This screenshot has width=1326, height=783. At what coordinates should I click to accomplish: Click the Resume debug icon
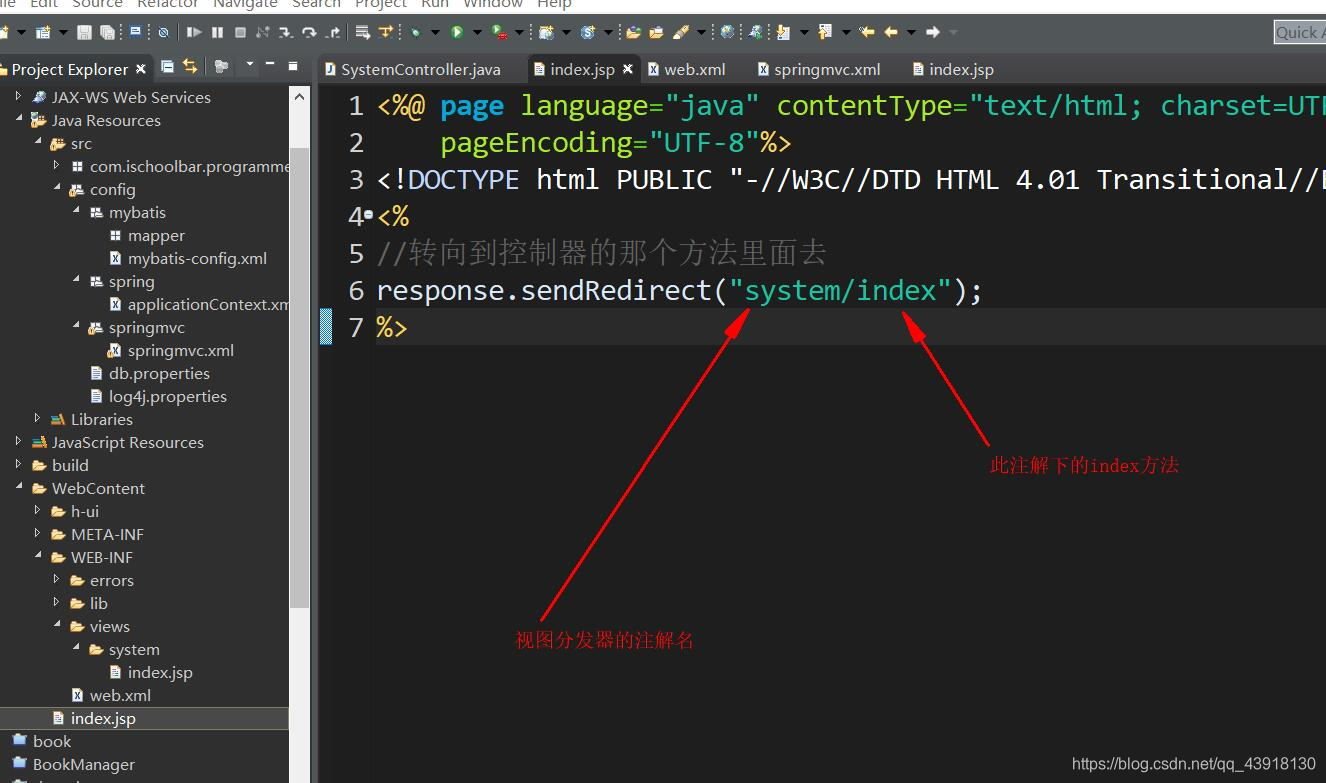(x=194, y=32)
